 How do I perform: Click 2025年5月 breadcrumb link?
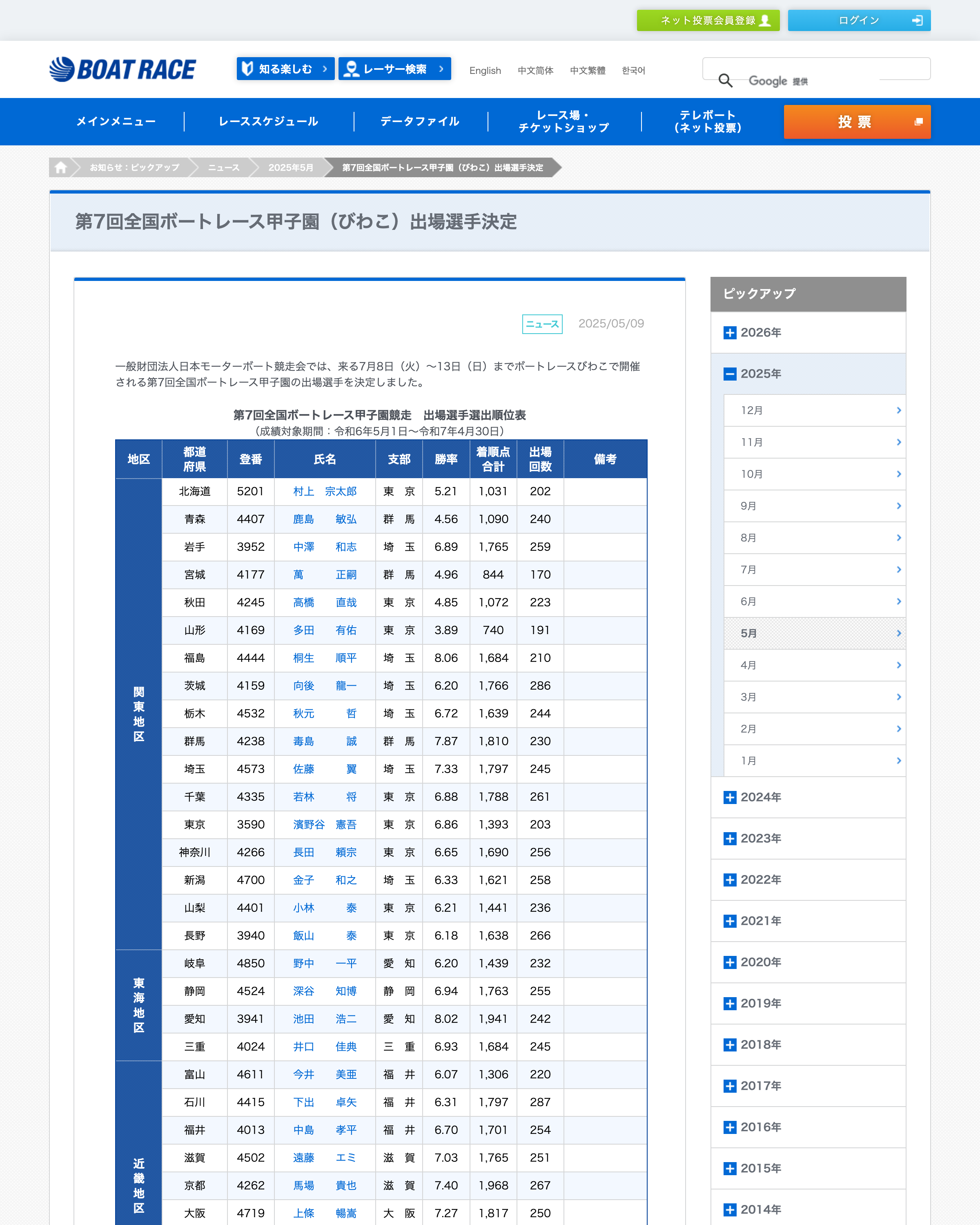291,167
